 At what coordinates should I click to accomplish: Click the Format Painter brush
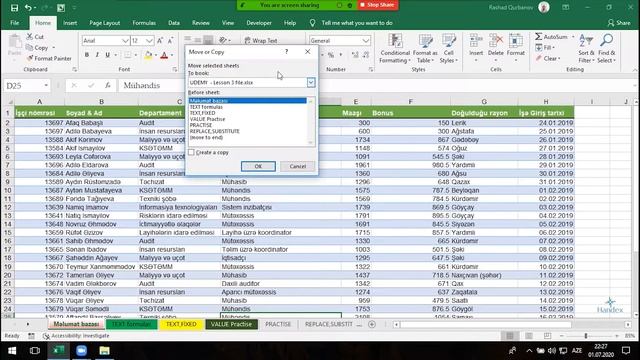(x=30, y=58)
